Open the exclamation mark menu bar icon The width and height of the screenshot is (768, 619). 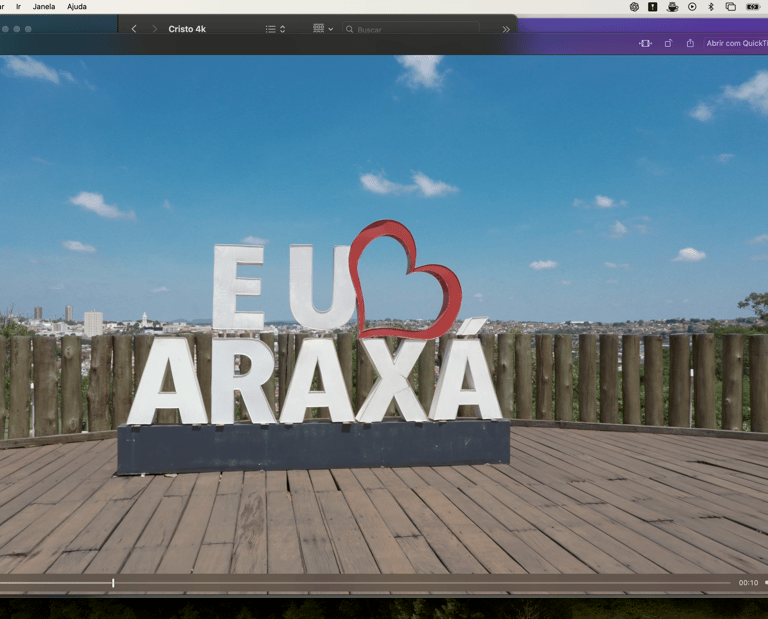pyautogui.click(x=653, y=6)
